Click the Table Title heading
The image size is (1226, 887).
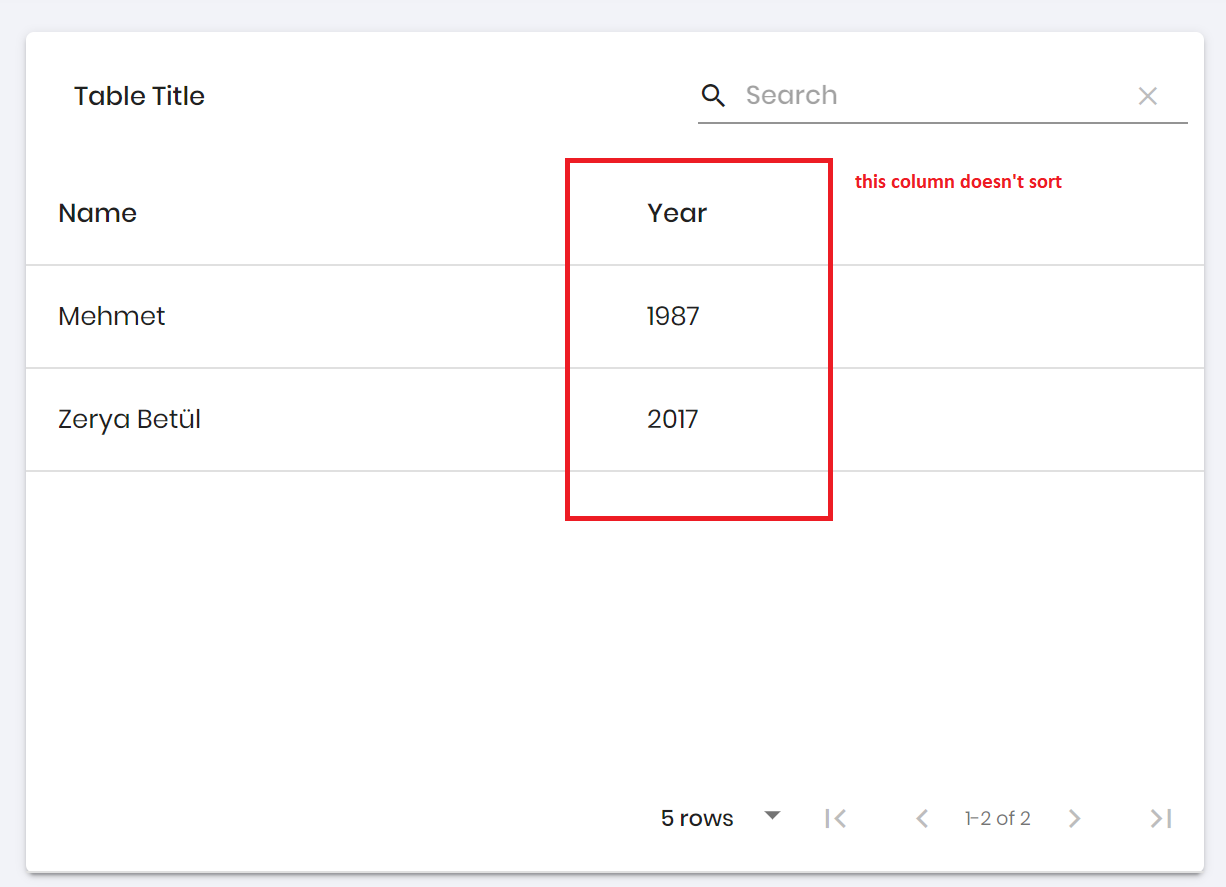point(139,95)
